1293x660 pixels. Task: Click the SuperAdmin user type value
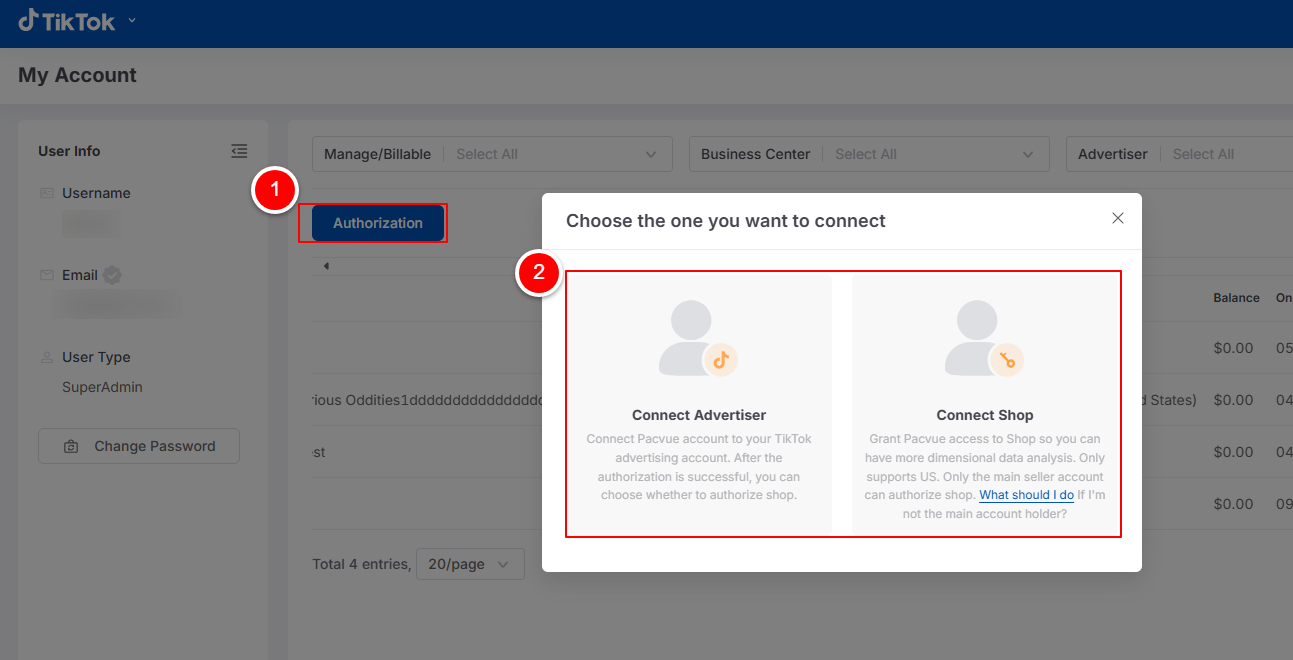(x=102, y=387)
